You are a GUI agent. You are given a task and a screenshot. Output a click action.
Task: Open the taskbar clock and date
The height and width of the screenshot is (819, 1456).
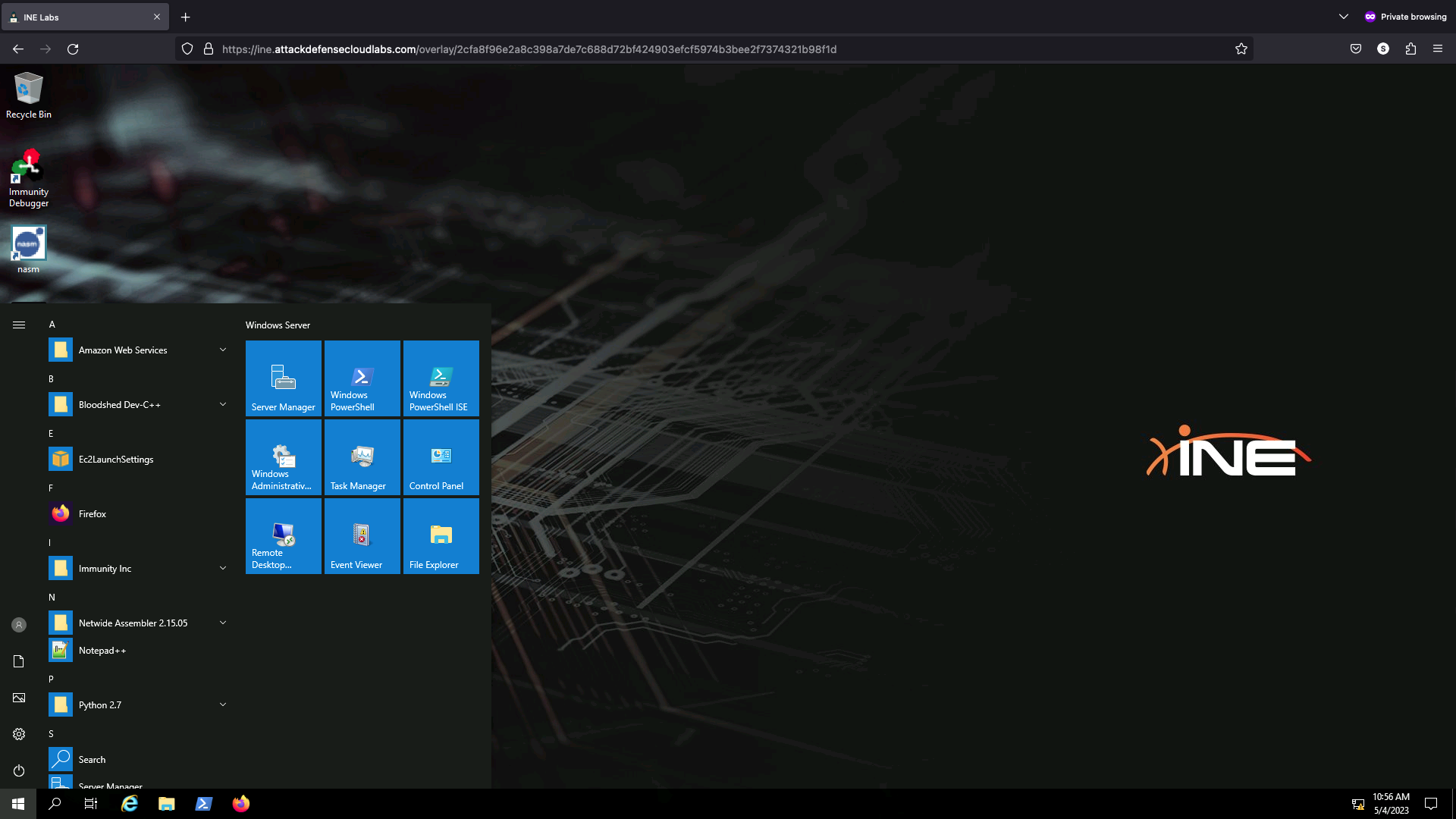click(1391, 804)
